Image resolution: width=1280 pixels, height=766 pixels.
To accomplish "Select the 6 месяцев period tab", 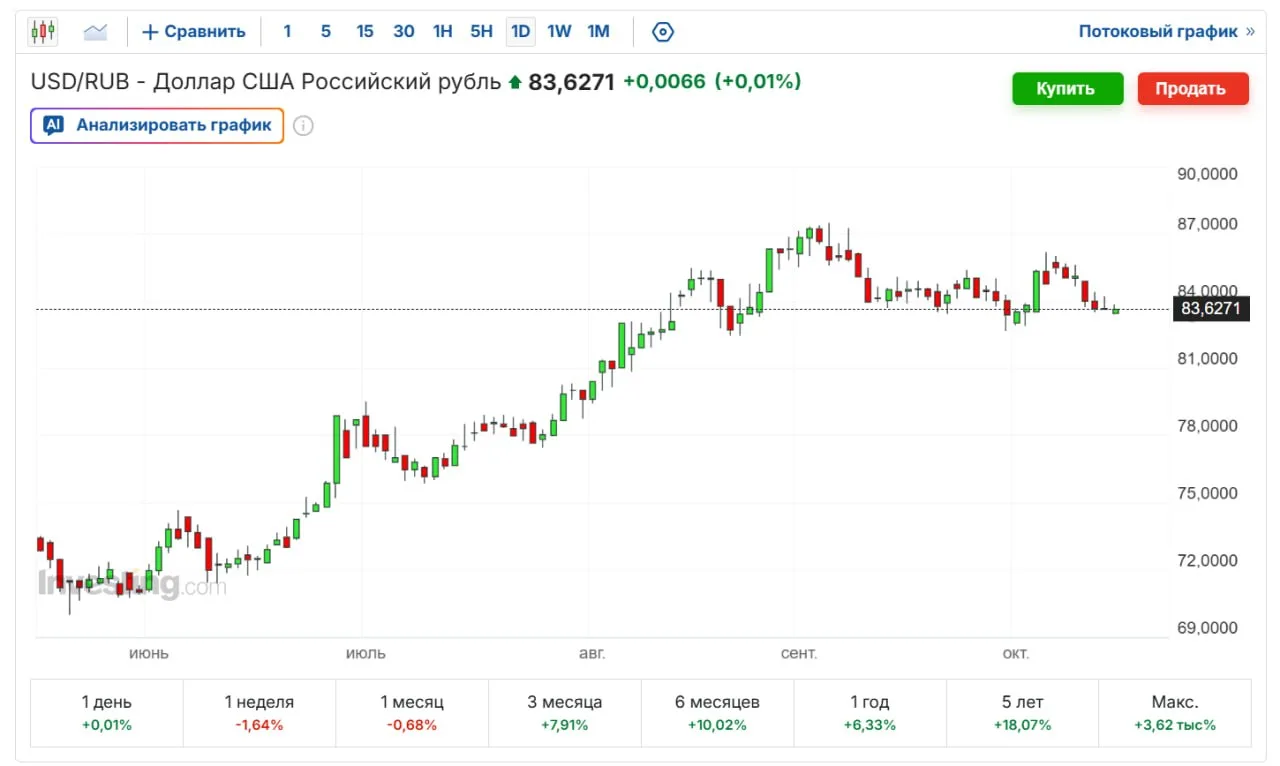I will pos(717,713).
